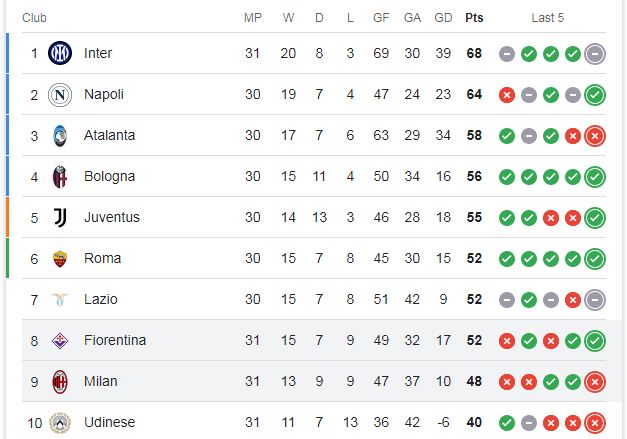
Task: Click the GD column header
Action: click(x=443, y=18)
